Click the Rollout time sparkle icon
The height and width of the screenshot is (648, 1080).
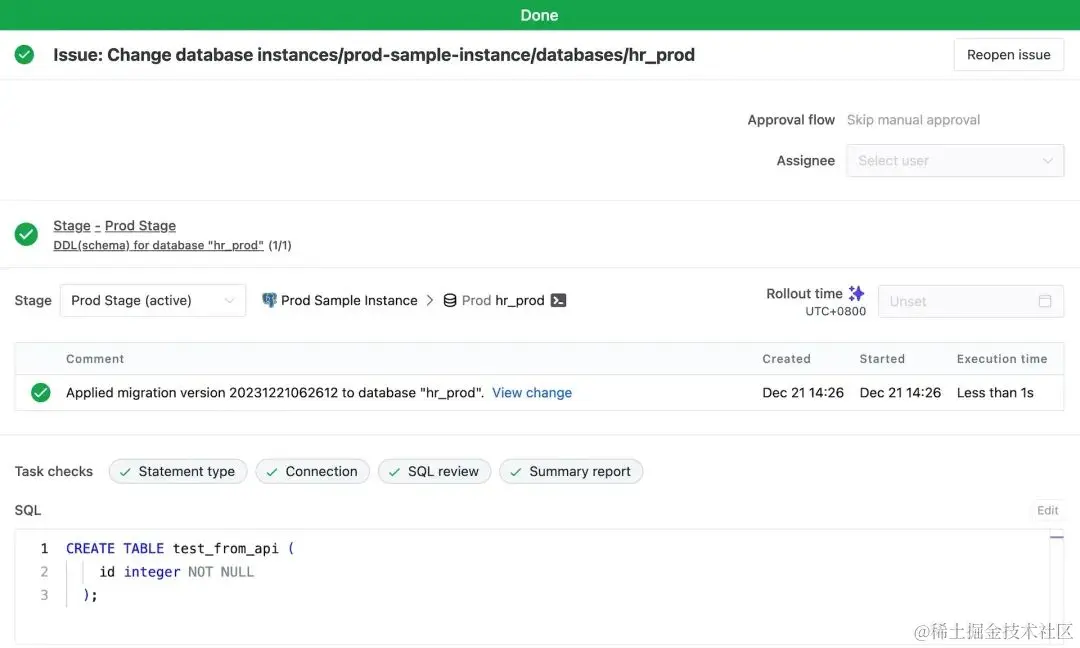click(x=856, y=293)
